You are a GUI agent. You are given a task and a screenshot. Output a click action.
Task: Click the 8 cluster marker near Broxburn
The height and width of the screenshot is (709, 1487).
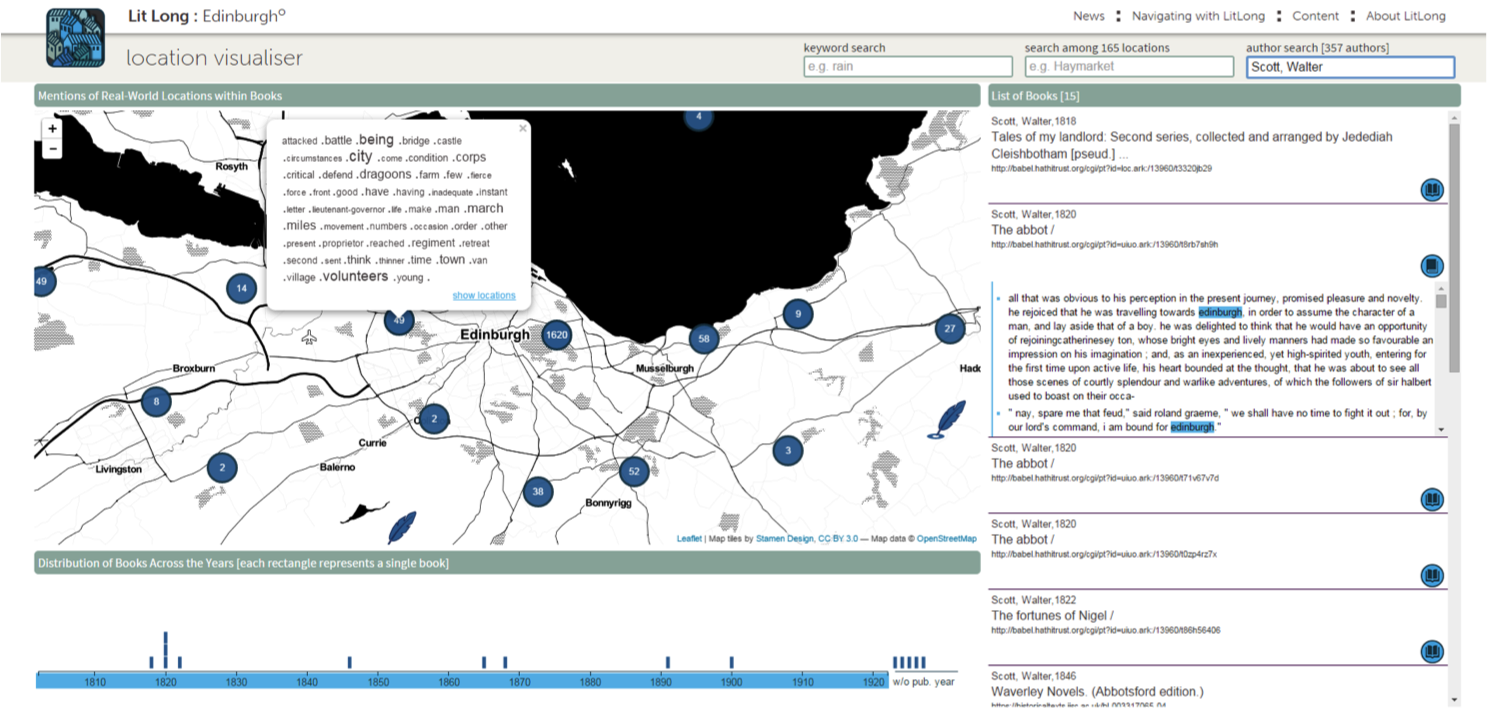(156, 402)
